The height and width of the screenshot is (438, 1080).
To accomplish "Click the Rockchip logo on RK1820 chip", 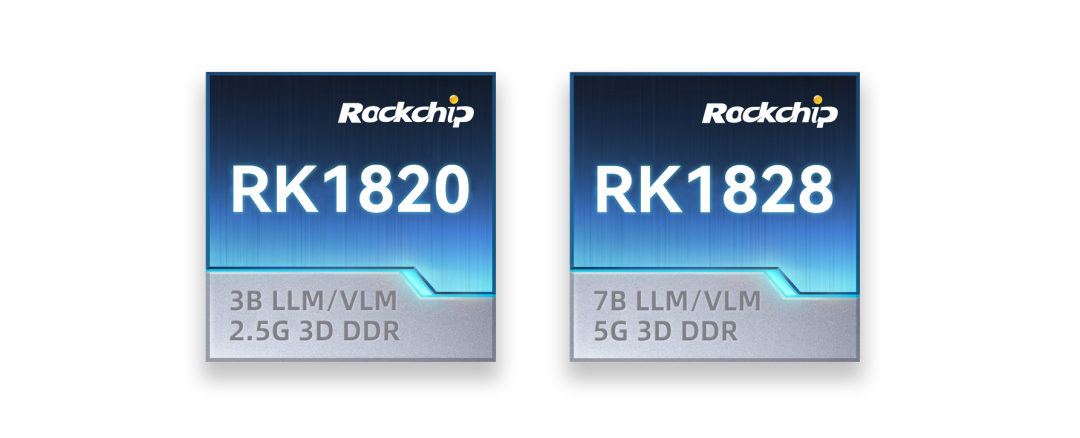I will click(406, 112).
